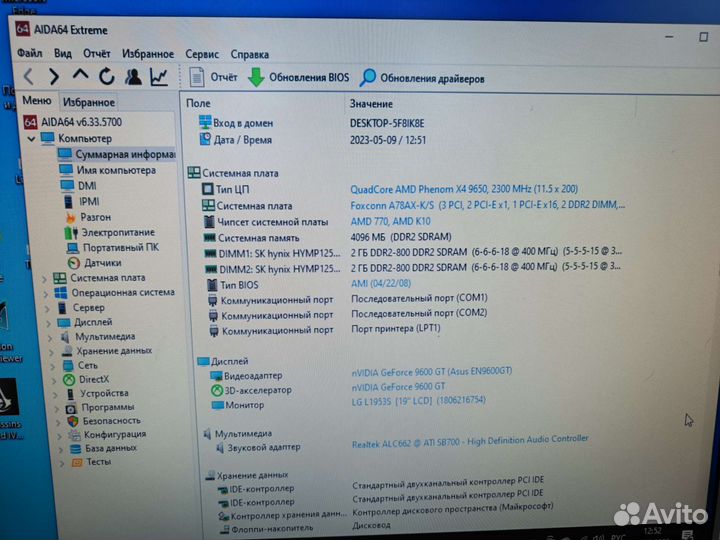Expand the Хранение данных tree node
Screen dimensions: 720x540
tap(51, 351)
